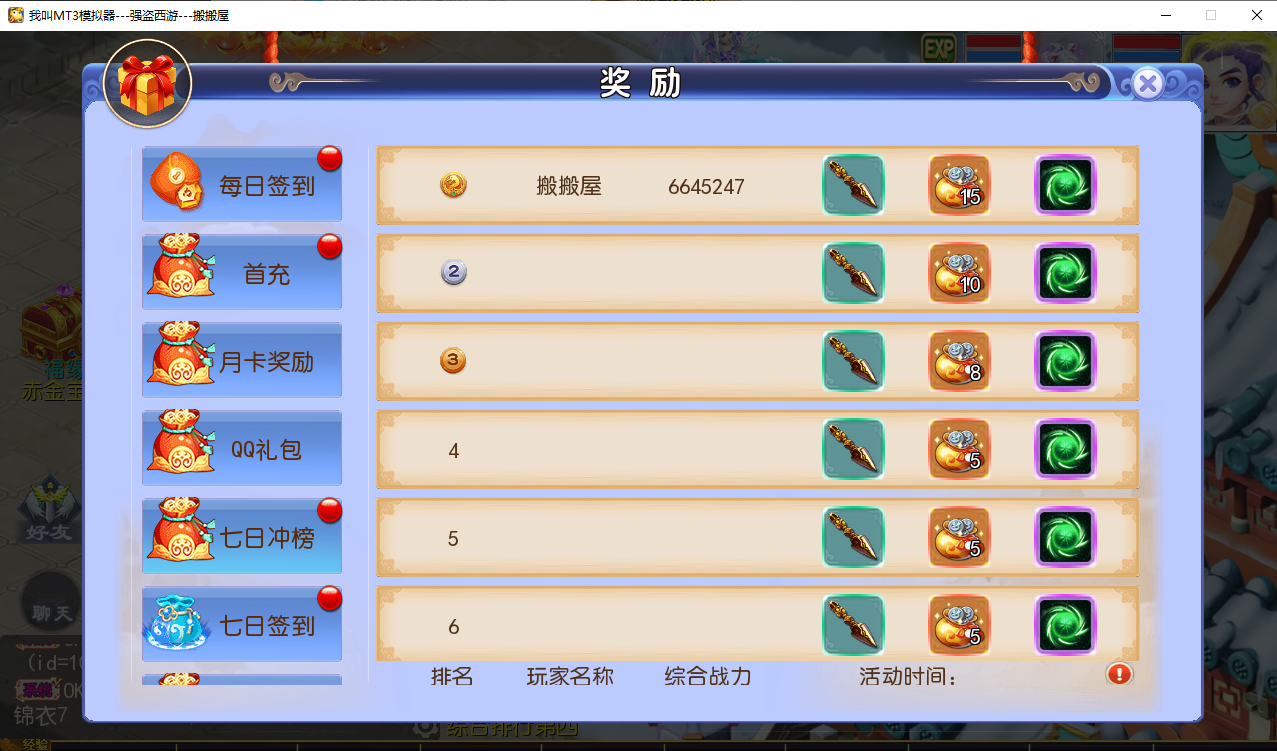Screen dimensions: 1277x751
Task: Inspect the green swirl reward in rank 6 row
Action: (1065, 625)
